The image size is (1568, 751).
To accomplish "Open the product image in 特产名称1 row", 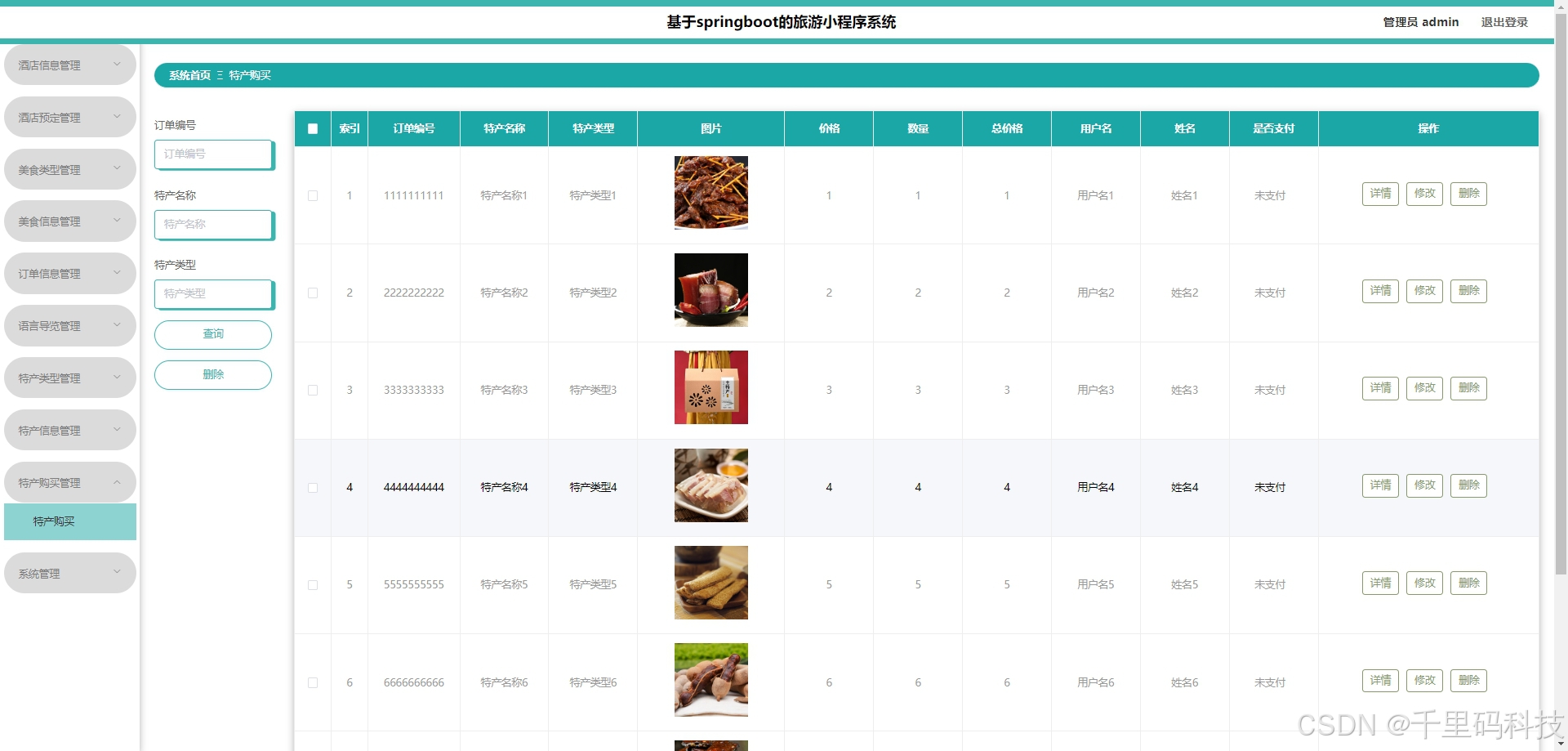I will (710, 193).
